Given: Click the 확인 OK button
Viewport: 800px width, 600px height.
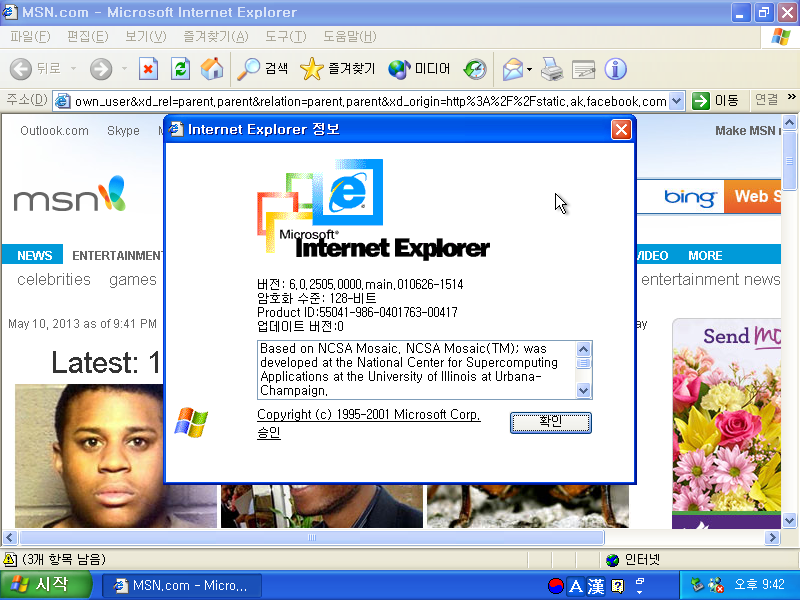Looking at the screenshot, I should coord(551,422).
